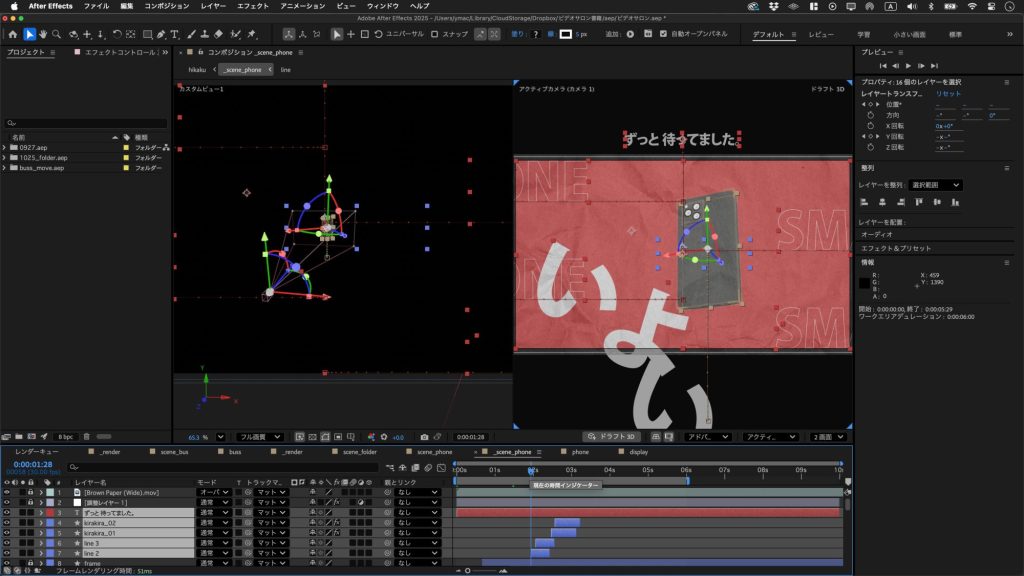Enable the snapping checkbox
Viewport: 1024px width, 576px height.
pyautogui.click(x=434, y=34)
